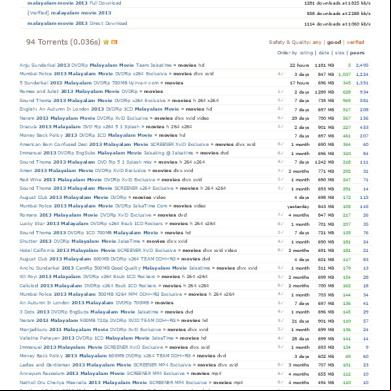Image resolution: width=391 pixels, height=391 pixels.
Task: Open malayalam movie 2013 Full Download link
Action: (x=74, y=3)
